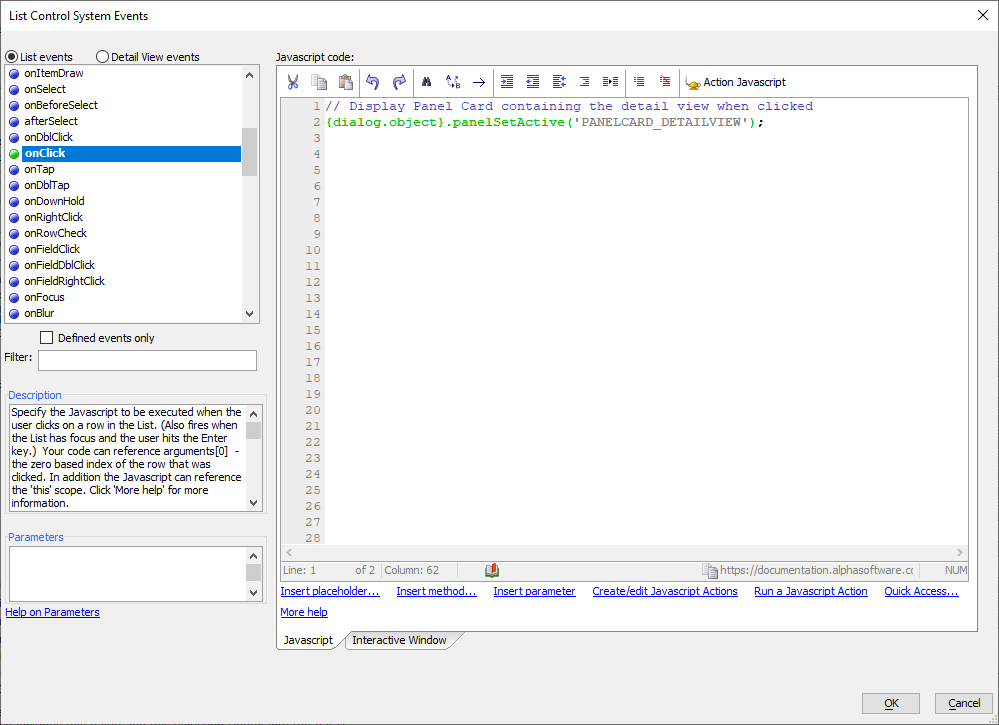Switch to the Javascript tab
The image size is (999, 725).
point(308,640)
